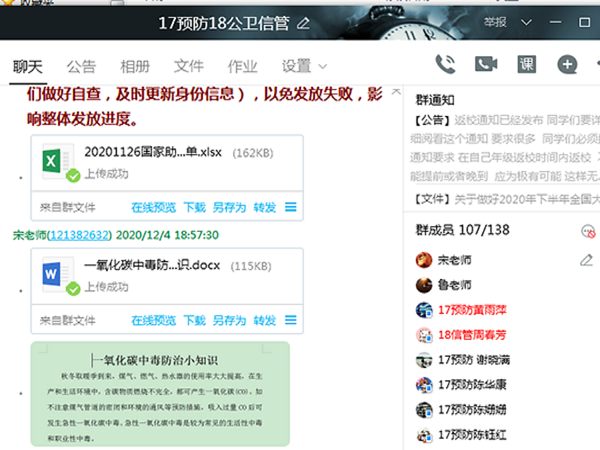Click edit pencil icon next to 宋老师

point(587,259)
